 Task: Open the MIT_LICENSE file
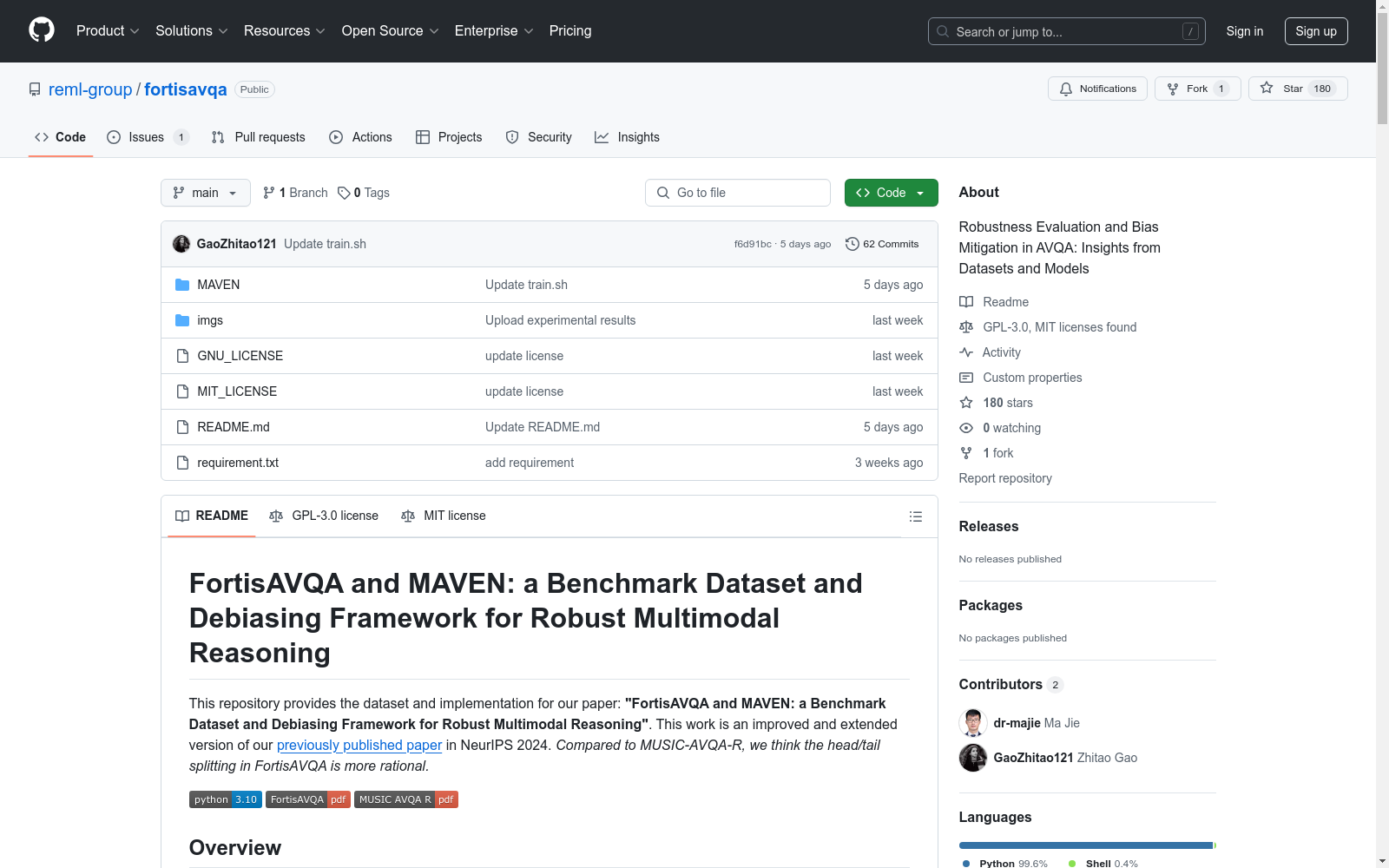(237, 391)
